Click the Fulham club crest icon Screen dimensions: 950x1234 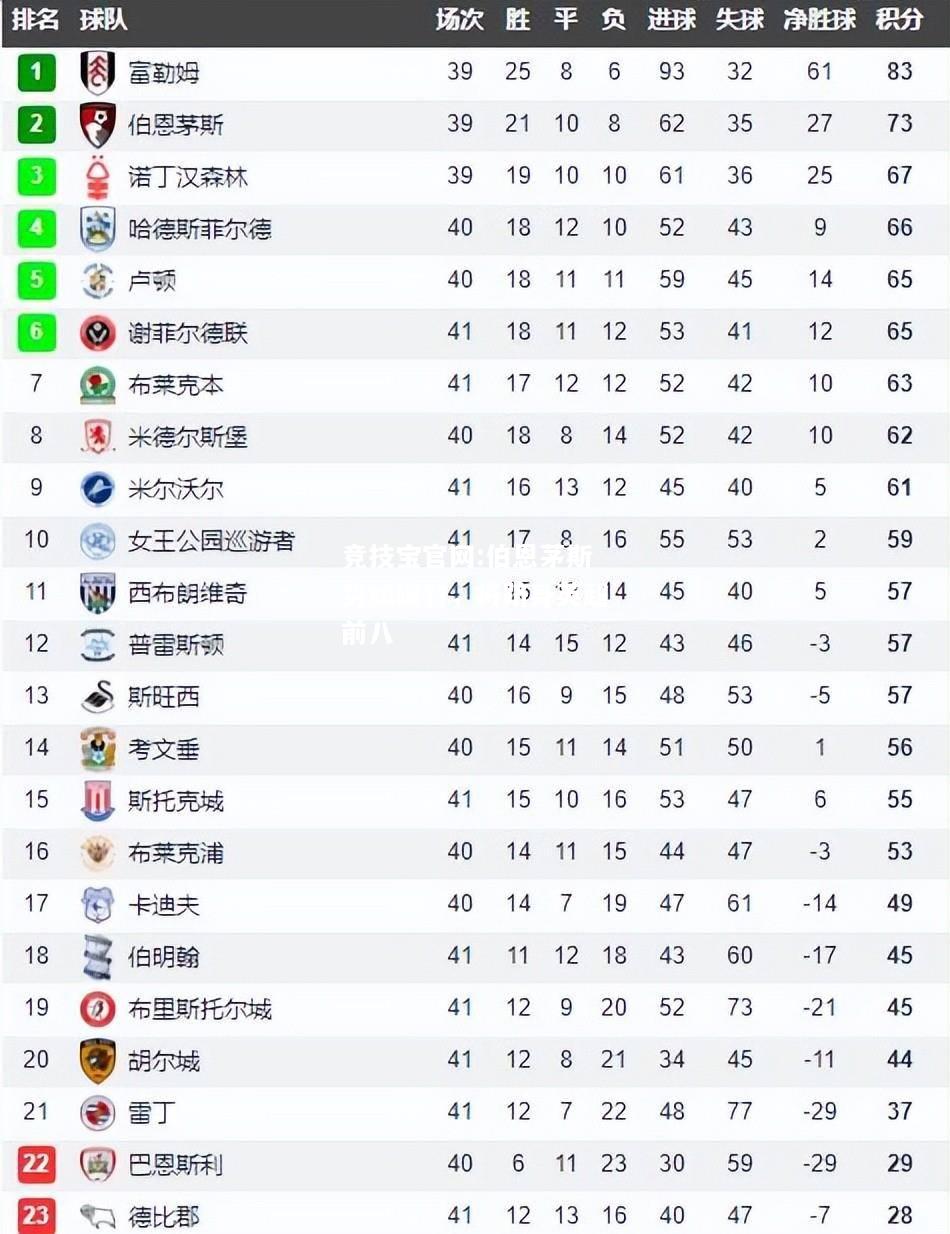pyautogui.click(x=98, y=72)
